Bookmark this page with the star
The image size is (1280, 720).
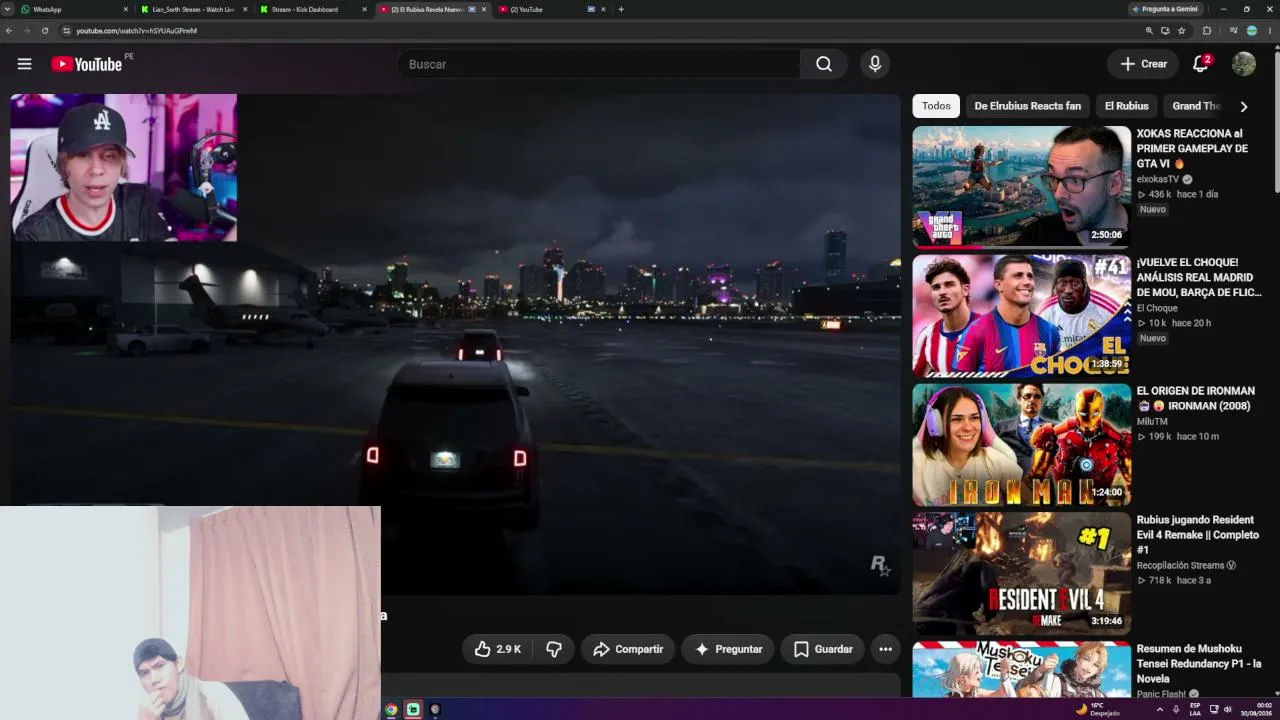pyautogui.click(x=1182, y=31)
